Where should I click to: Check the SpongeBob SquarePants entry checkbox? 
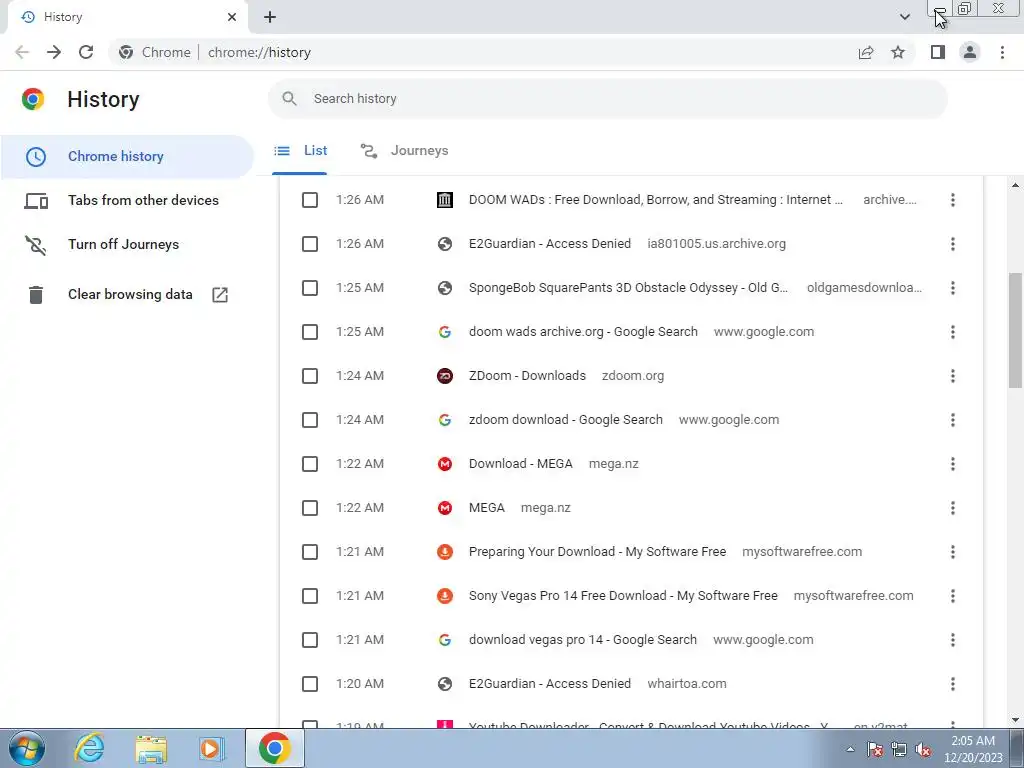[310, 288]
